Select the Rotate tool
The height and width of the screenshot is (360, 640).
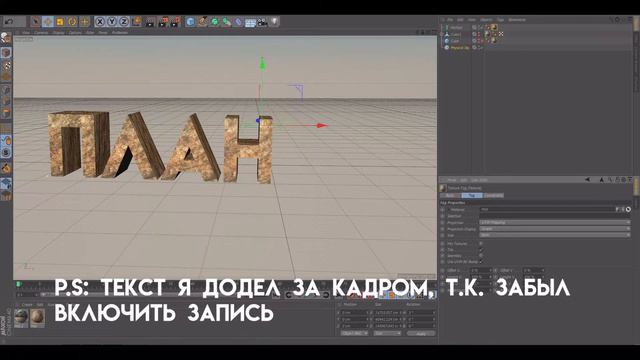click(72, 21)
